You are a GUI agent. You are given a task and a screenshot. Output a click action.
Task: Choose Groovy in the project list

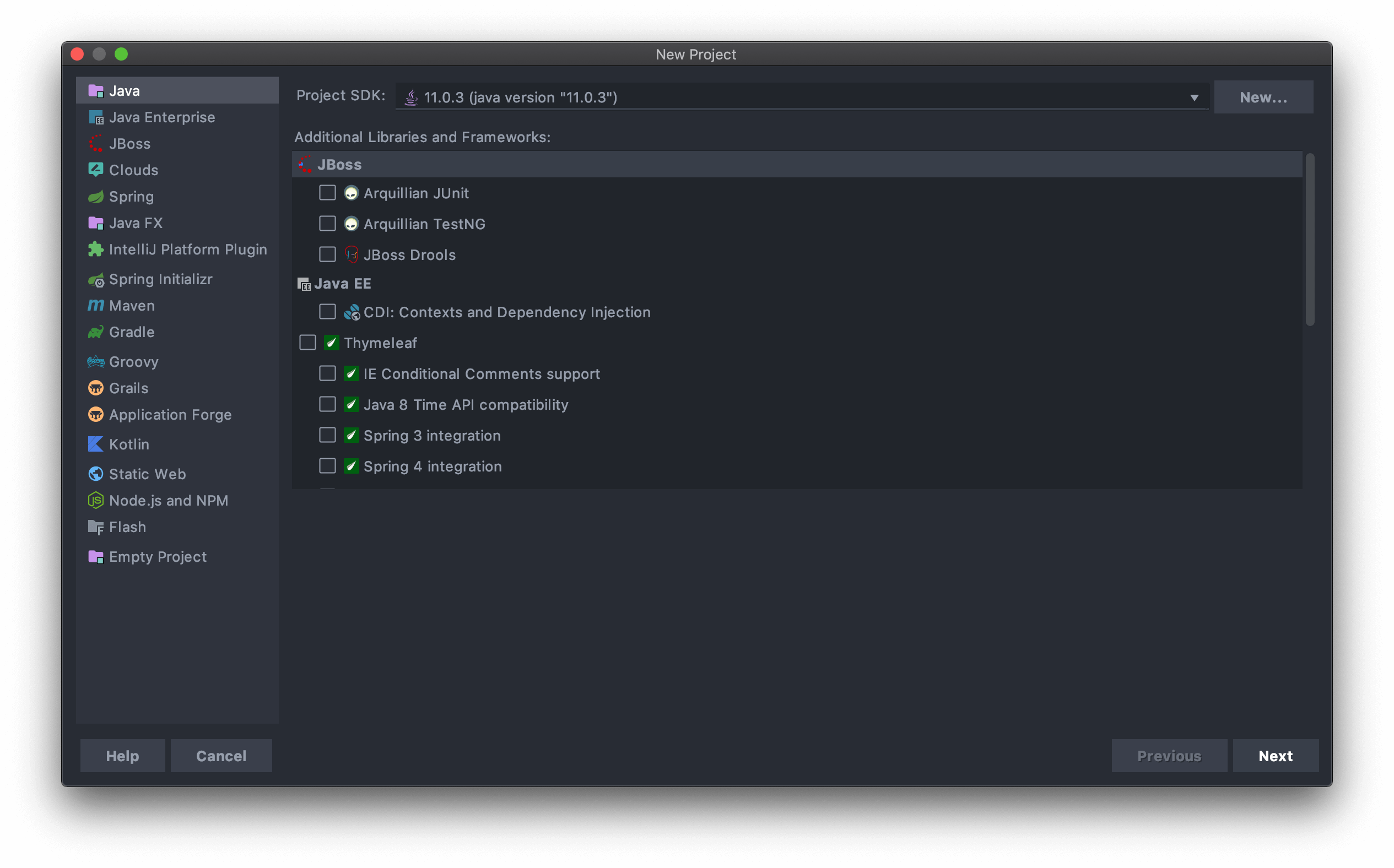click(177, 362)
